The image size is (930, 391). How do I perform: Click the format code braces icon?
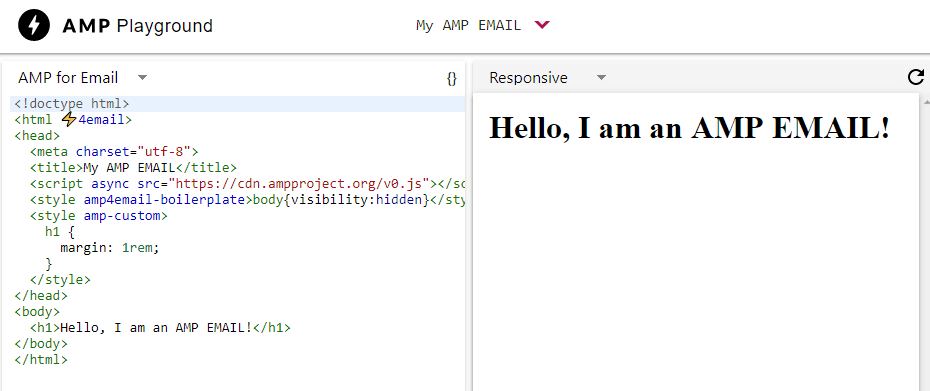(x=452, y=78)
